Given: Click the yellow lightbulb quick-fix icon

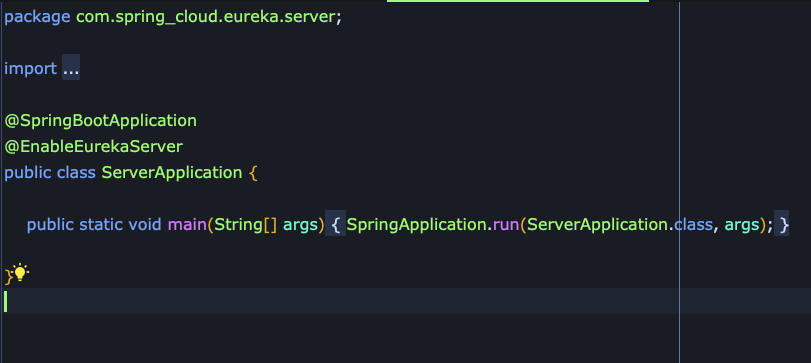Looking at the screenshot, I should (21, 273).
